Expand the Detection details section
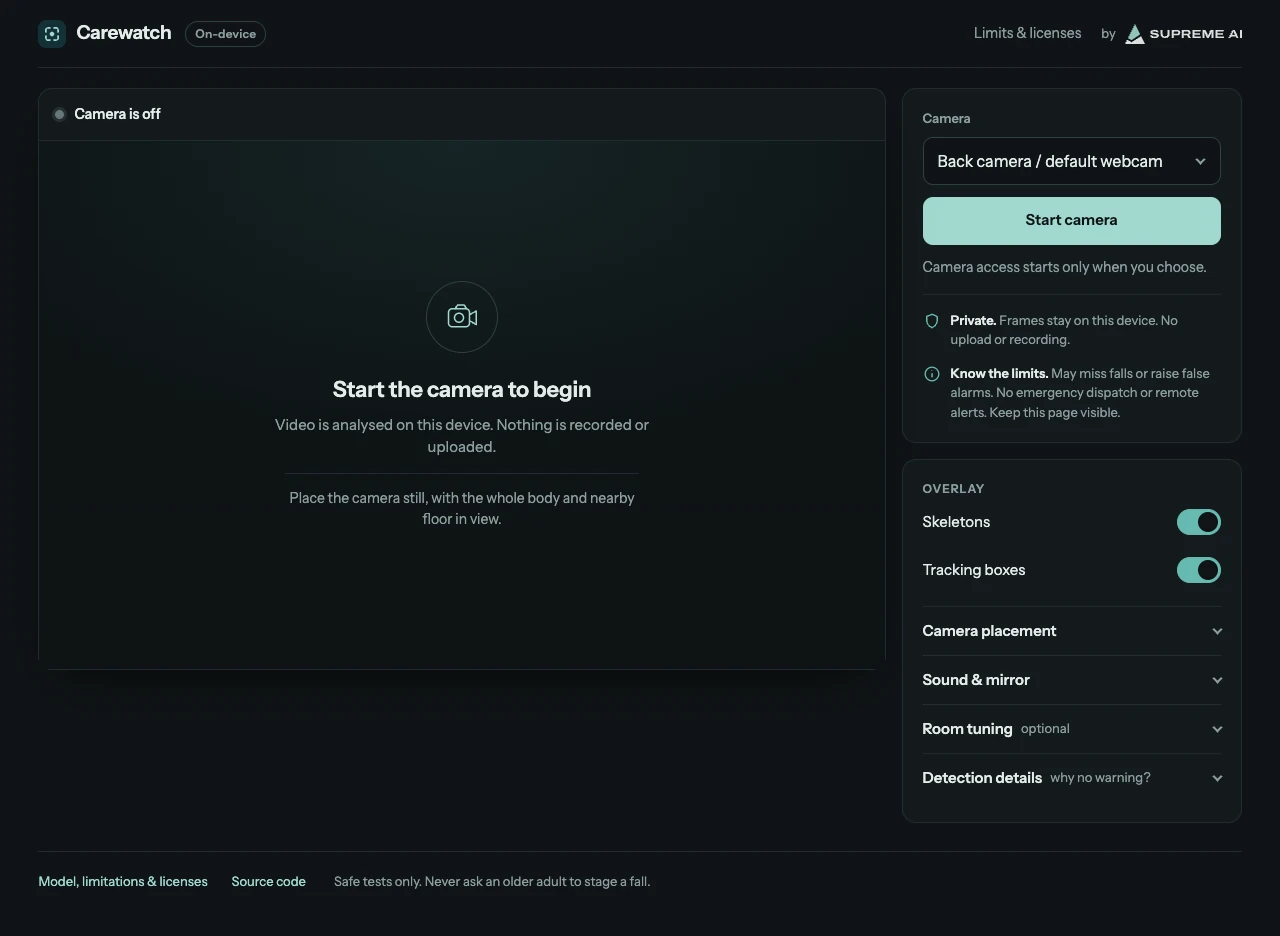This screenshot has height=936, width=1280. tap(1072, 778)
